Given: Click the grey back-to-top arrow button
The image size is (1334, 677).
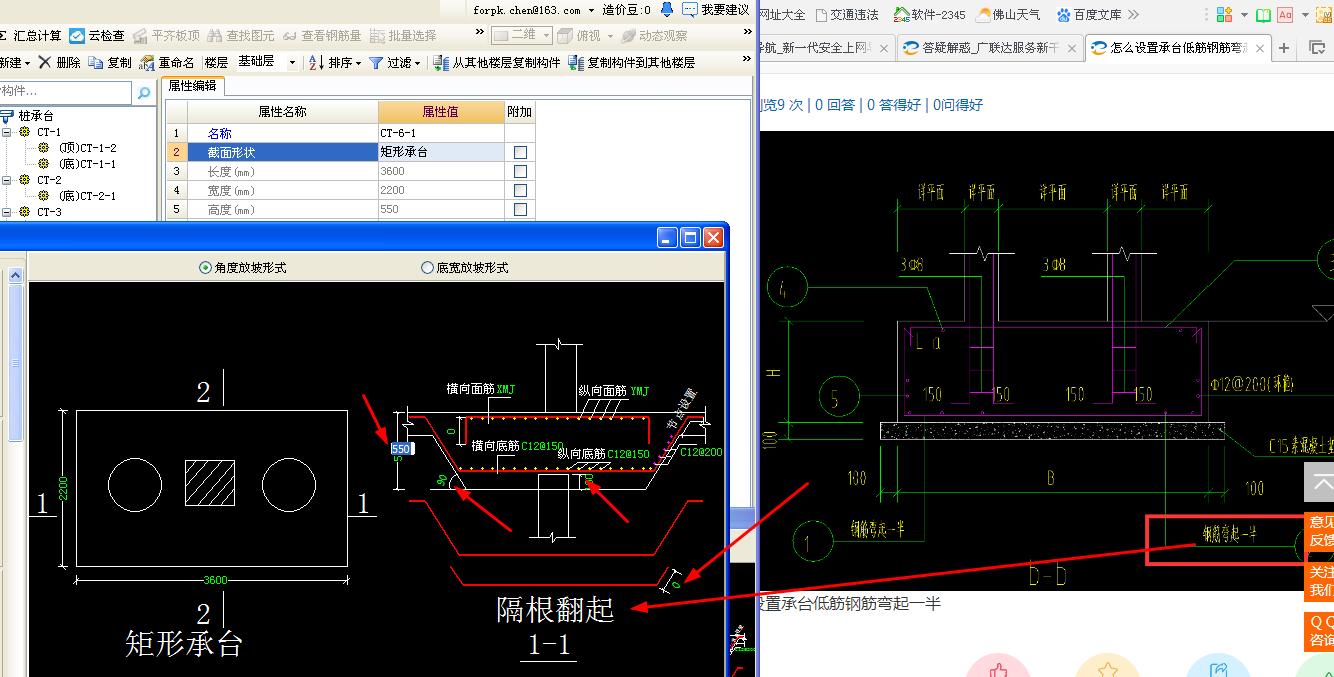Looking at the screenshot, I should tap(1320, 482).
